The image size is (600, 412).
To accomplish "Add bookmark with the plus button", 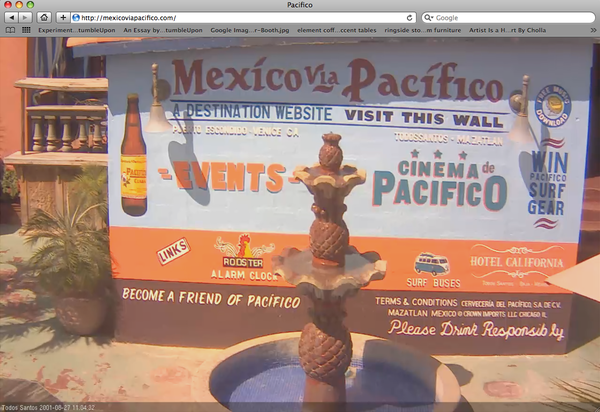I will coord(63,18).
